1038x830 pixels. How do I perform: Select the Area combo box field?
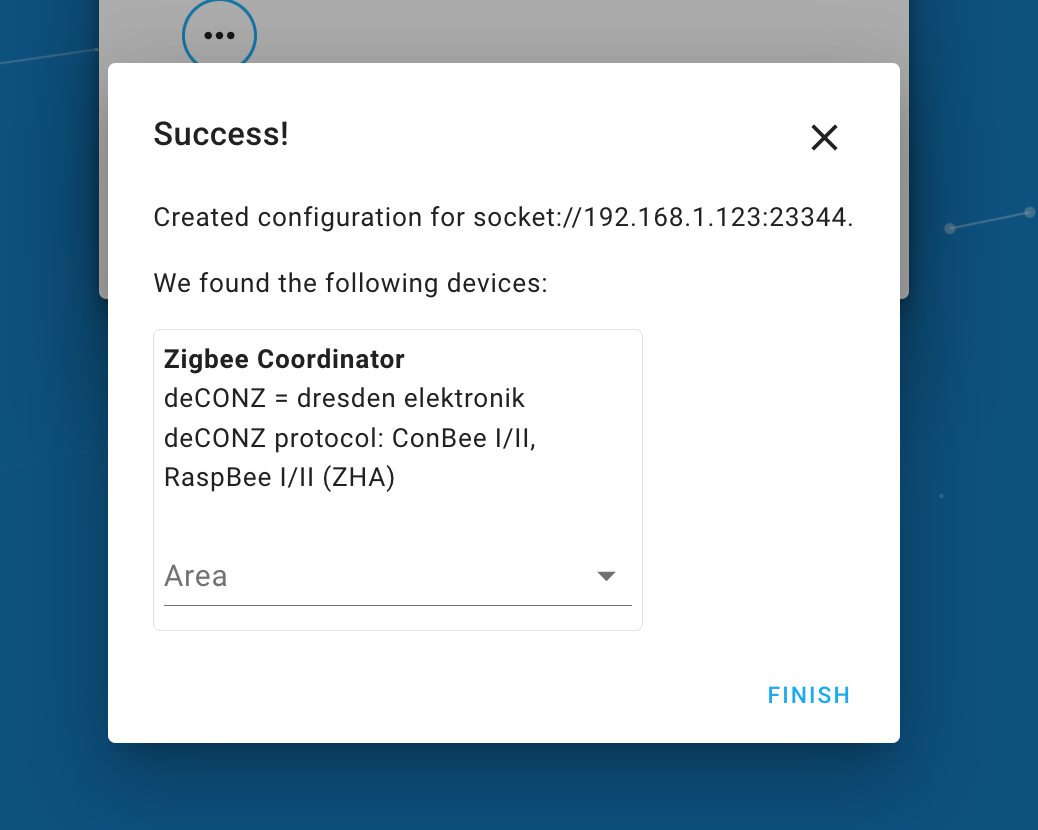(x=398, y=576)
